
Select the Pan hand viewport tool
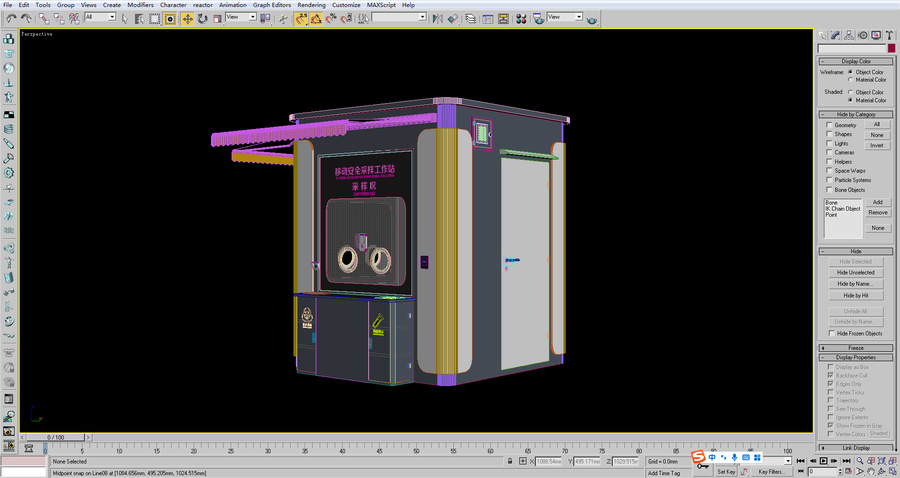871,472
